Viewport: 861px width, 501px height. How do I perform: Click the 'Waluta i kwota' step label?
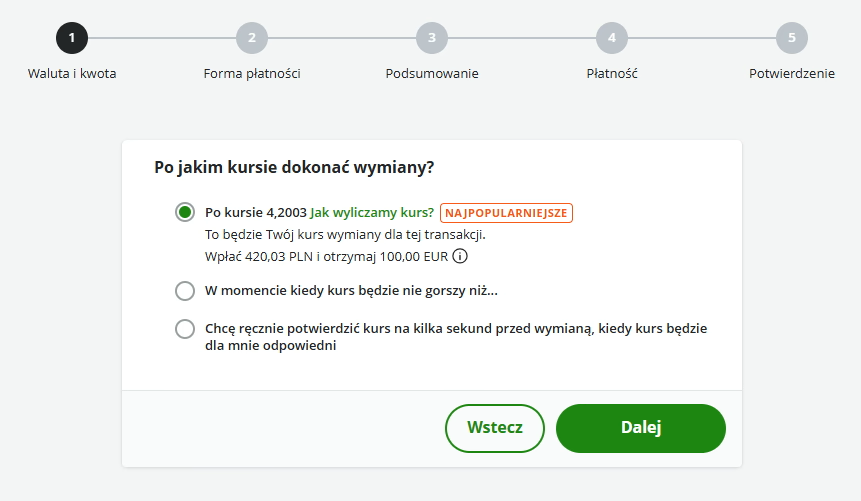(x=72, y=74)
